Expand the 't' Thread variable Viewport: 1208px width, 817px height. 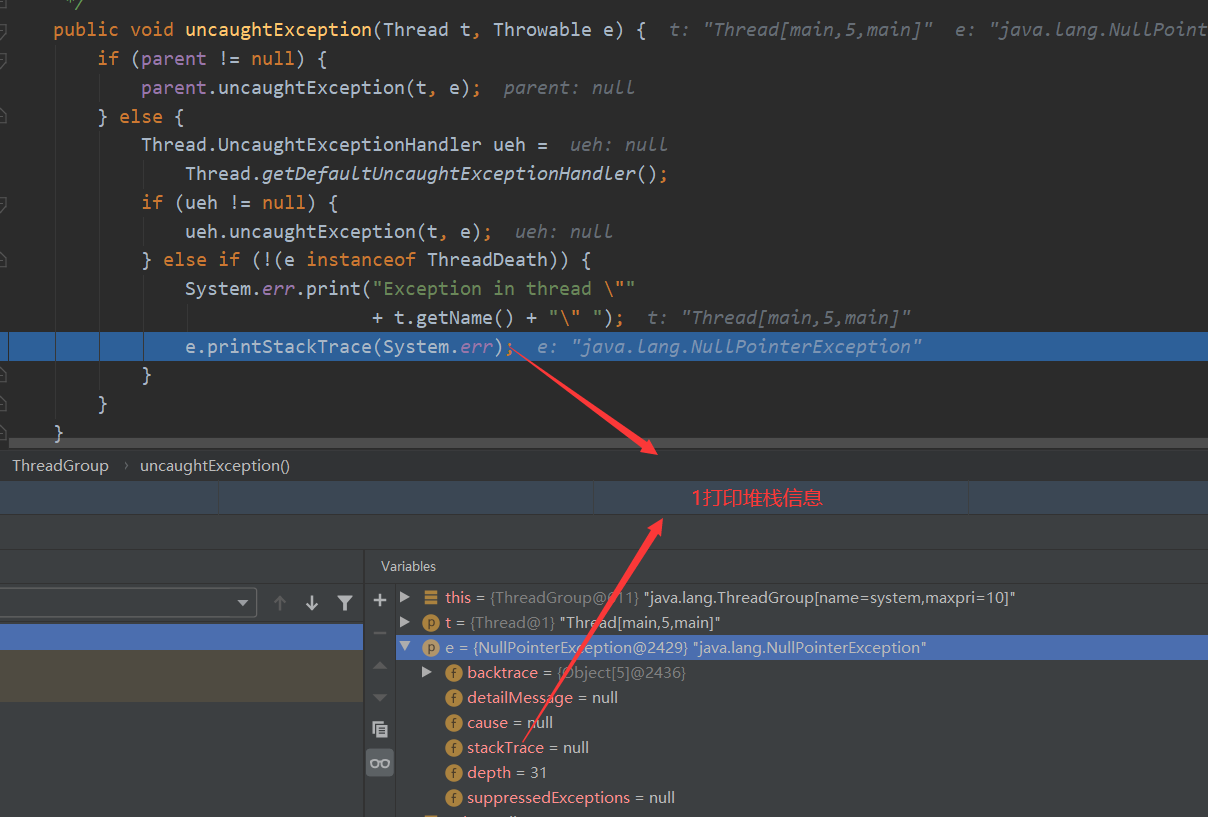(405, 622)
